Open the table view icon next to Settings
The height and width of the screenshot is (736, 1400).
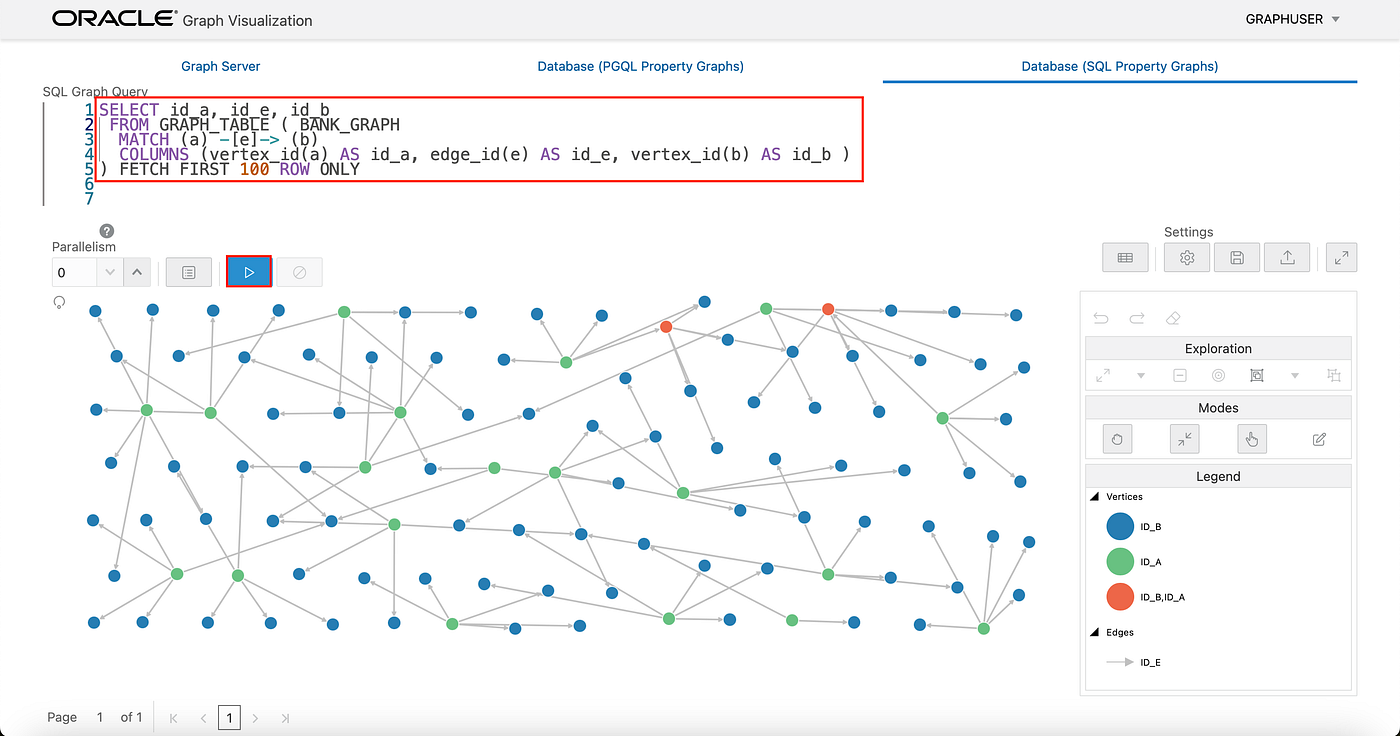1125,257
